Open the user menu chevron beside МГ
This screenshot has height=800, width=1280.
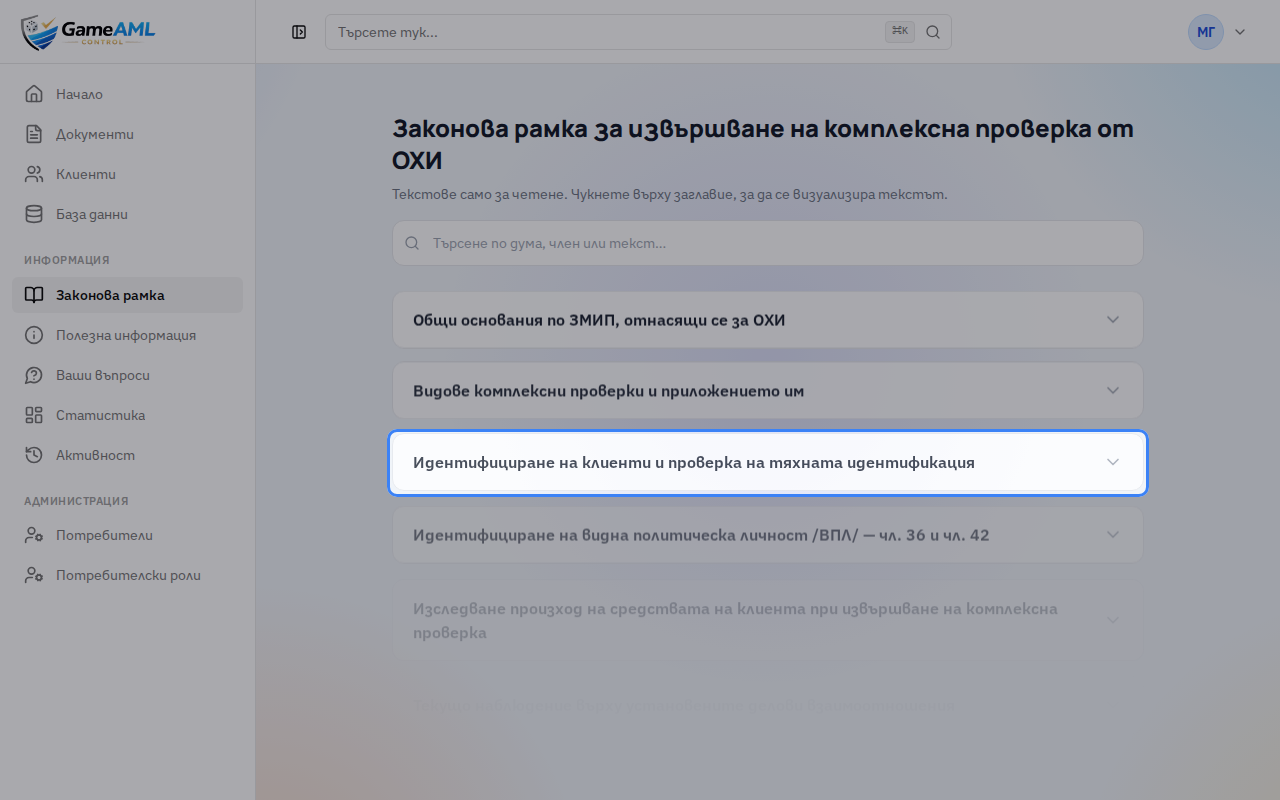1240,32
